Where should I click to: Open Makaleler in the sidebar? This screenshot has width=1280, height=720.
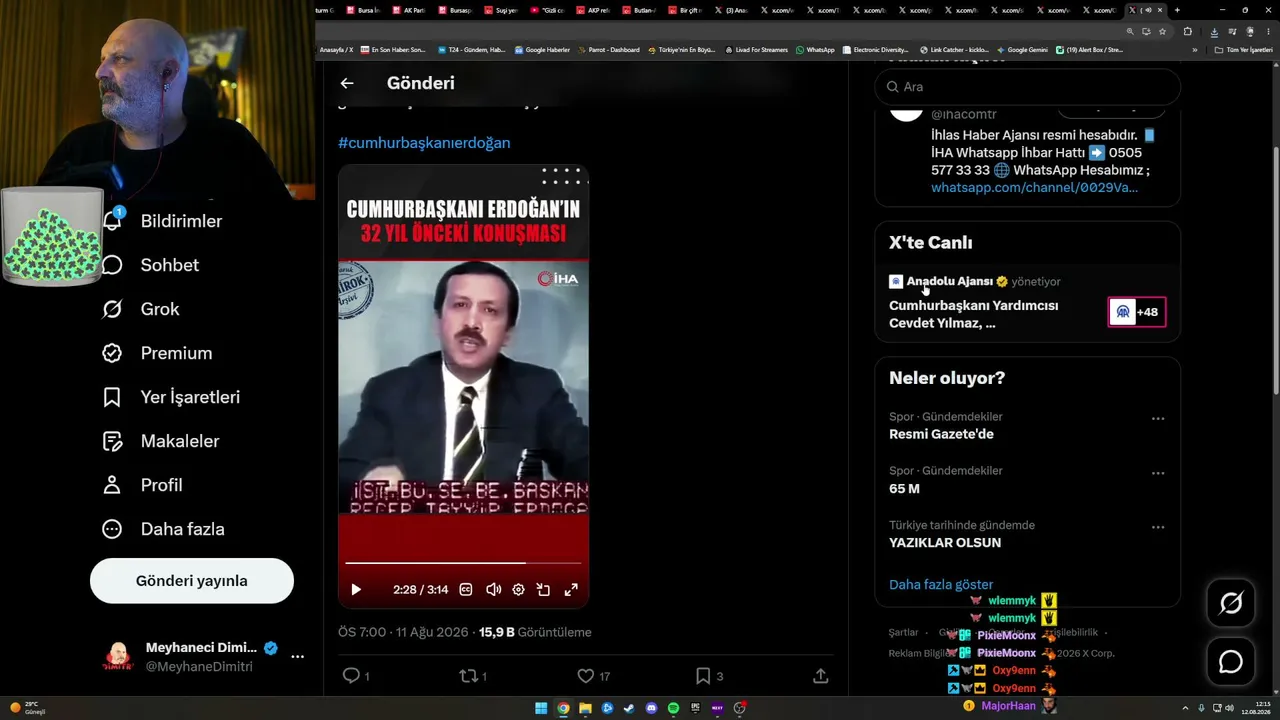pyautogui.click(x=160, y=441)
